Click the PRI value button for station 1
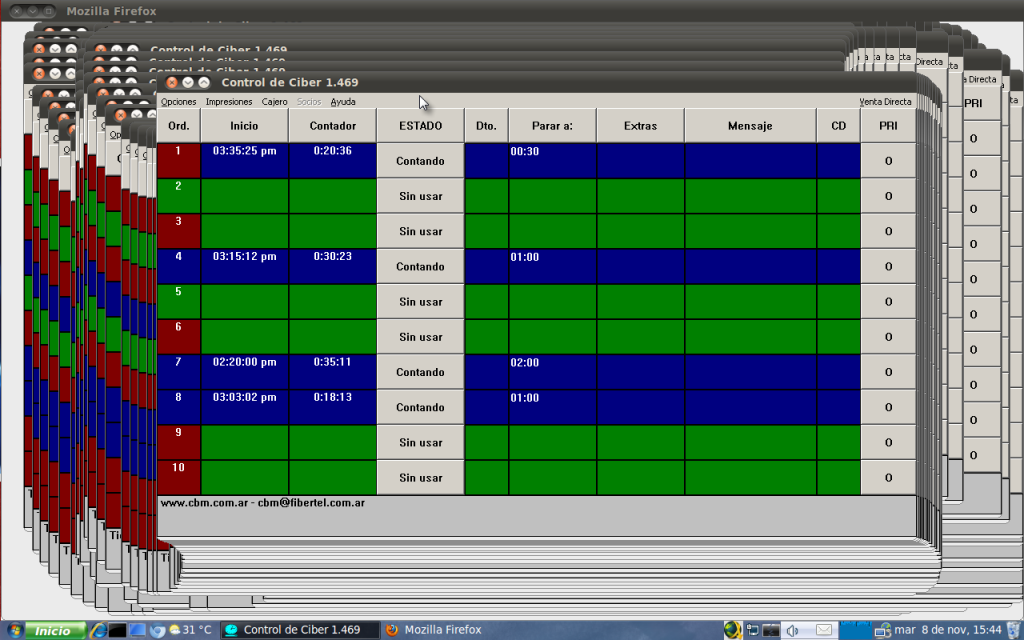 pyautogui.click(x=888, y=161)
